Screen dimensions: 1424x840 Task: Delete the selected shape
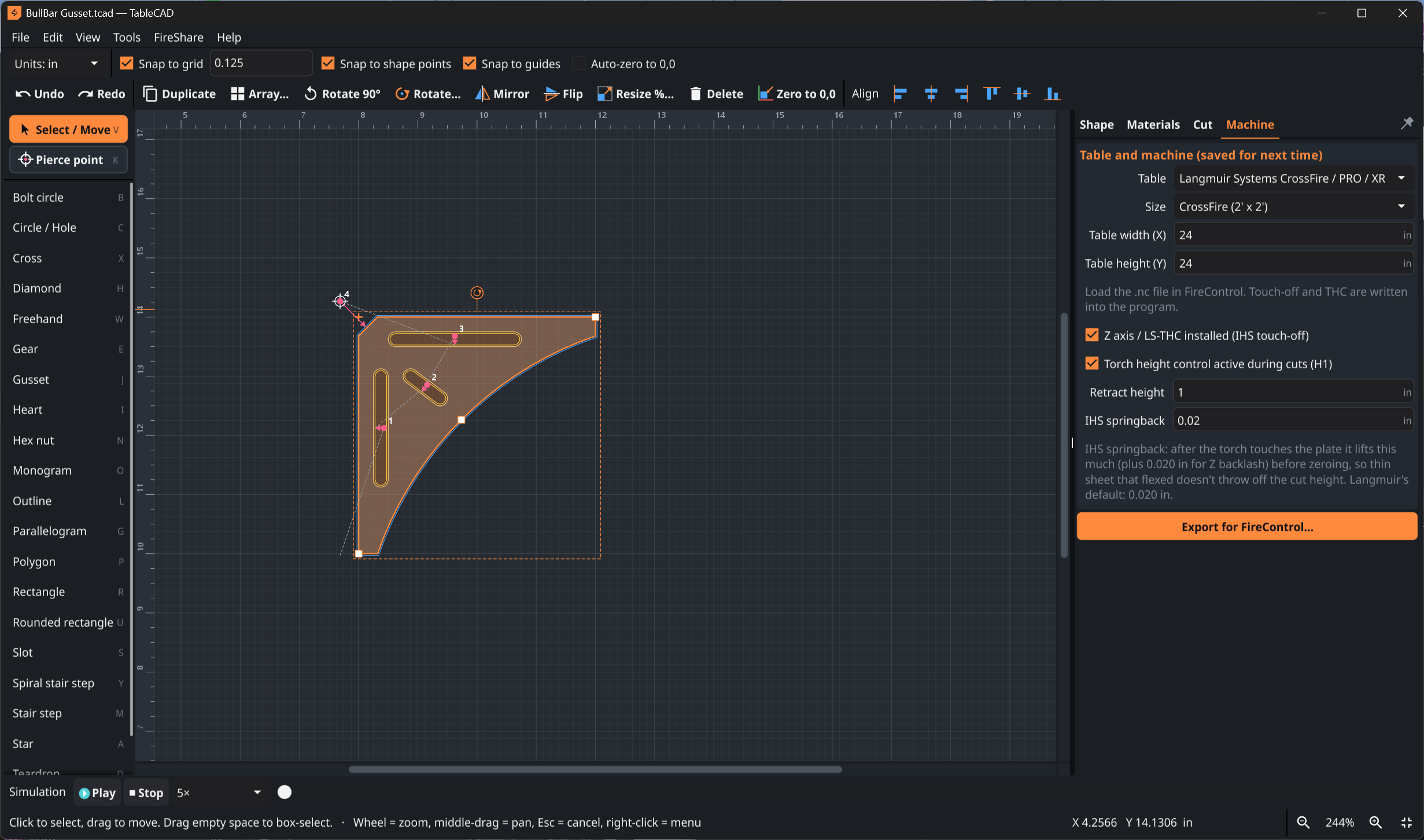[x=716, y=94]
